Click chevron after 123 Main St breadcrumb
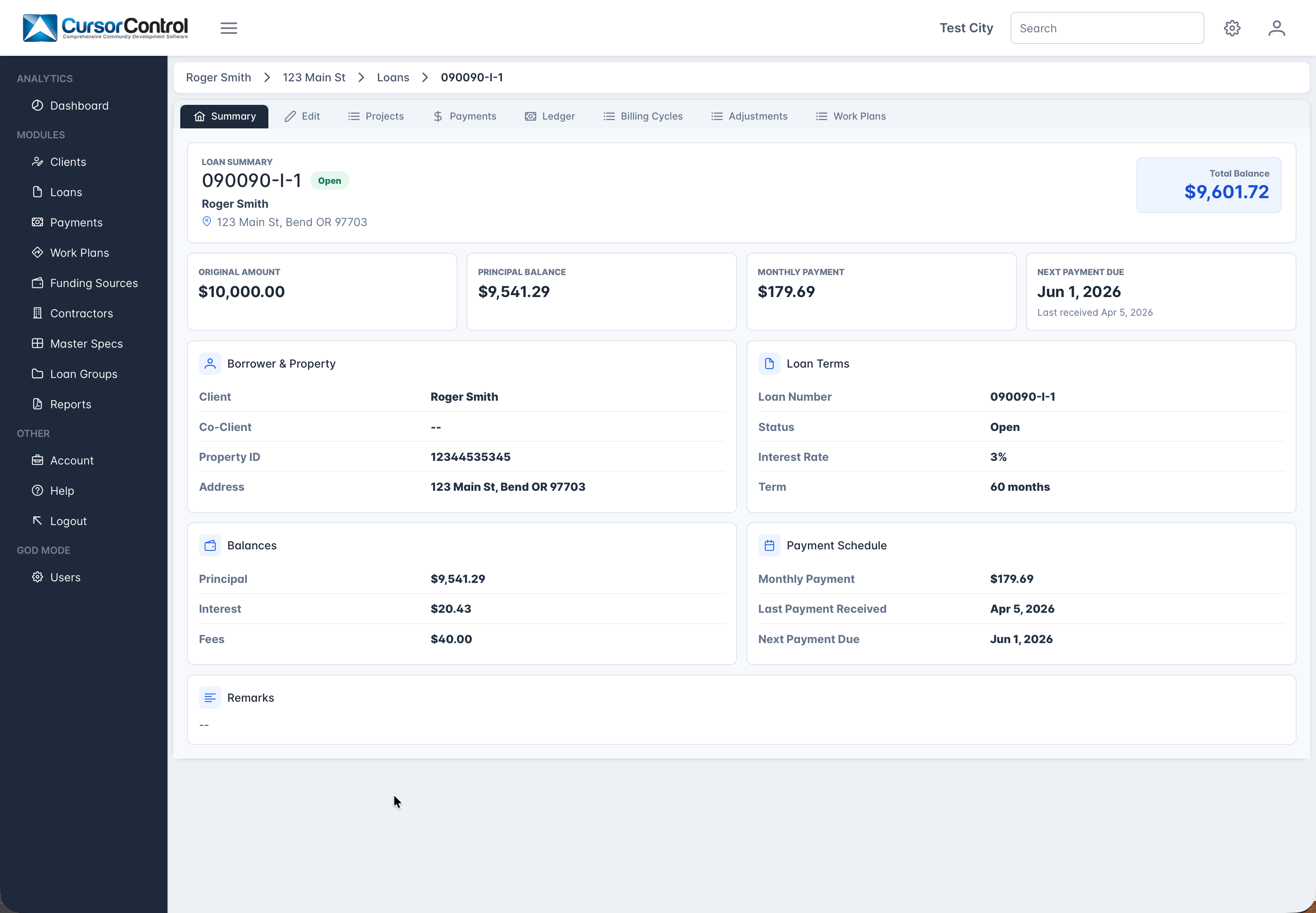 coord(361,77)
